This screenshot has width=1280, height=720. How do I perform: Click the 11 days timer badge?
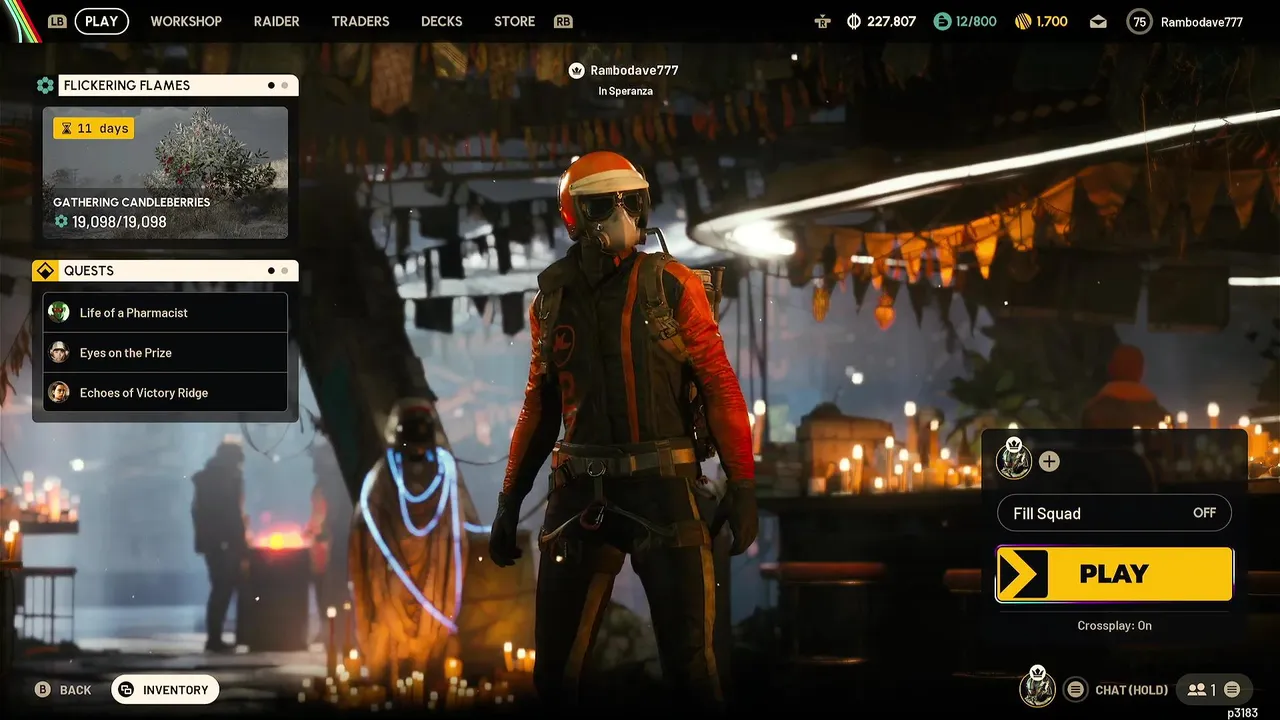(x=93, y=128)
